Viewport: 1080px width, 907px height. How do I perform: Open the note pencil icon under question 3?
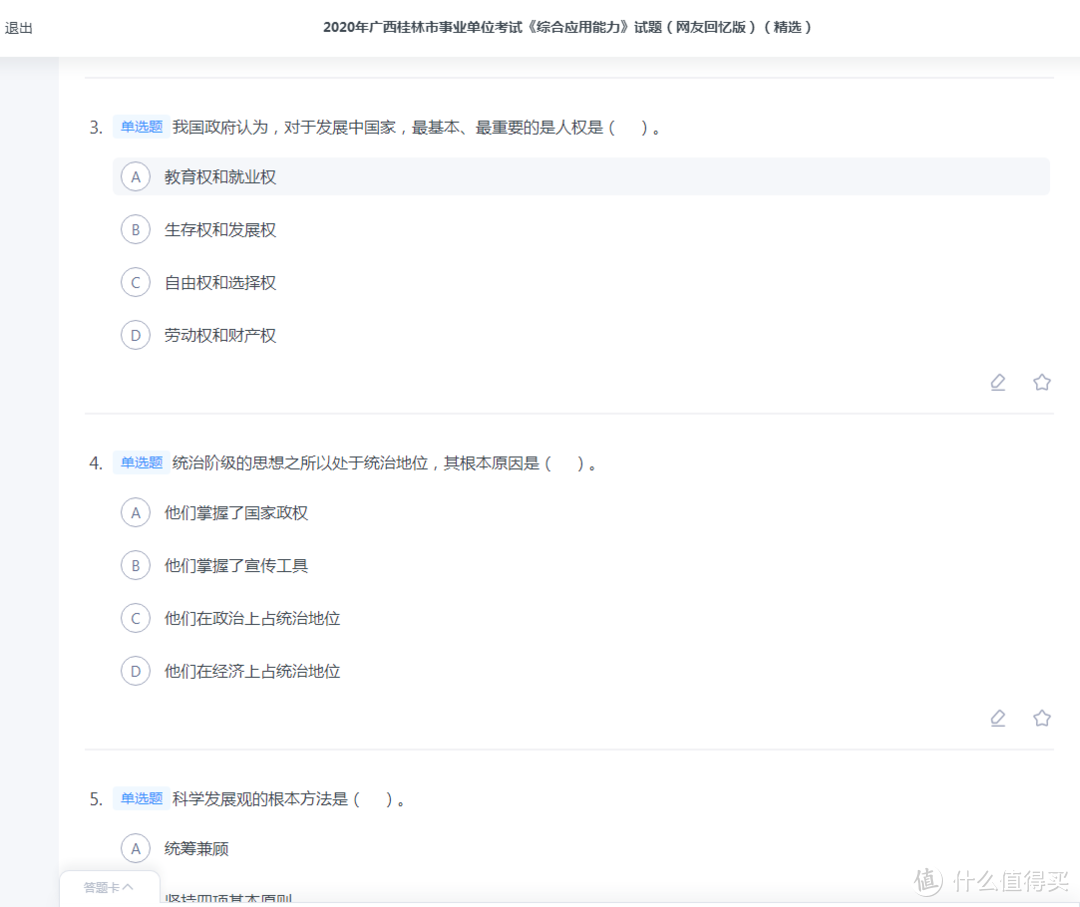coord(997,382)
